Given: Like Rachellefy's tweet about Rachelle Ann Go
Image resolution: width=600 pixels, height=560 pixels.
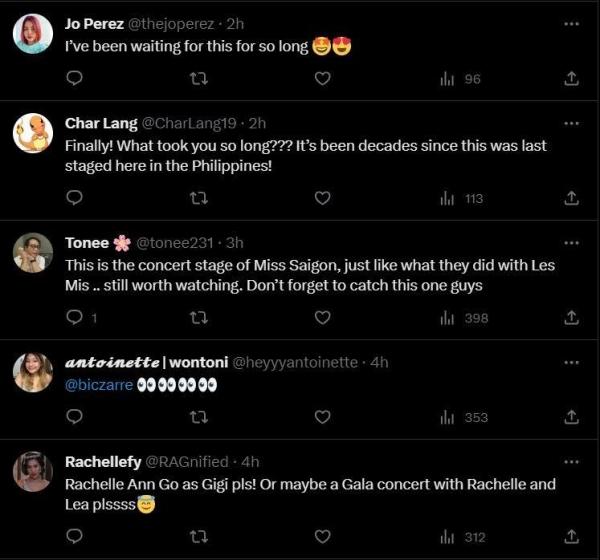Looking at the screenshot, I should 322,535.
